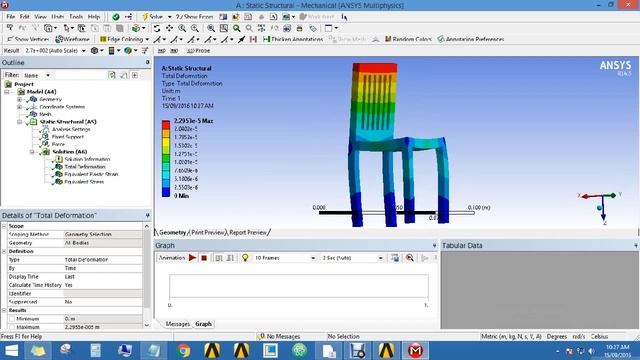
Task: Click the red maximum legend color band
Action: [166, 125]
